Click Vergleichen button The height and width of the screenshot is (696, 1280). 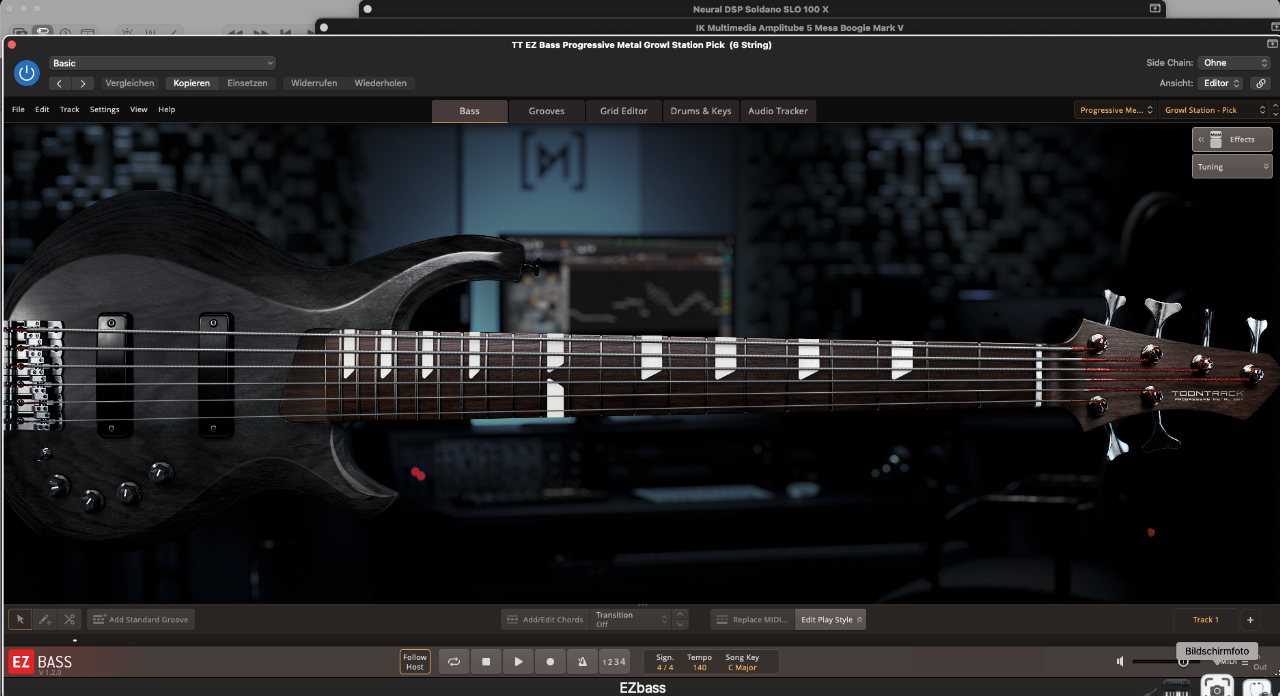[x=130, y=83]
